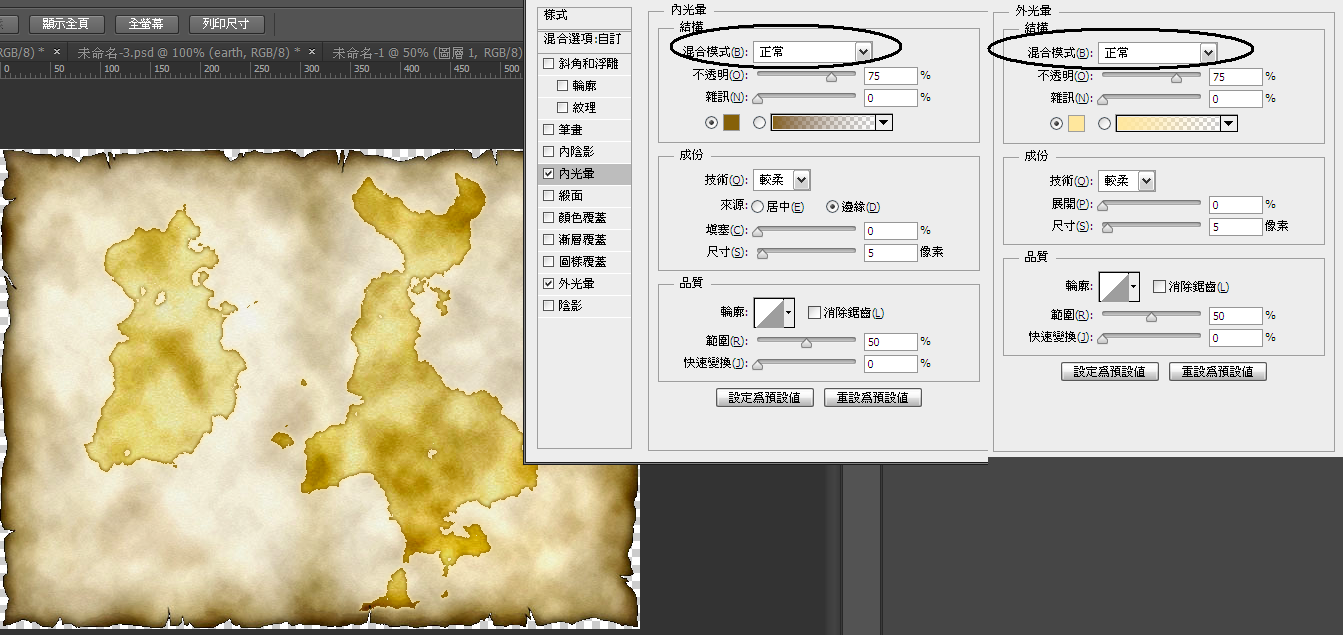This screenshot has width=1343, height=635.
Task: Click the 外光暈 不透明 value field
Action: pyautogui.click(x=1236, y=76)
